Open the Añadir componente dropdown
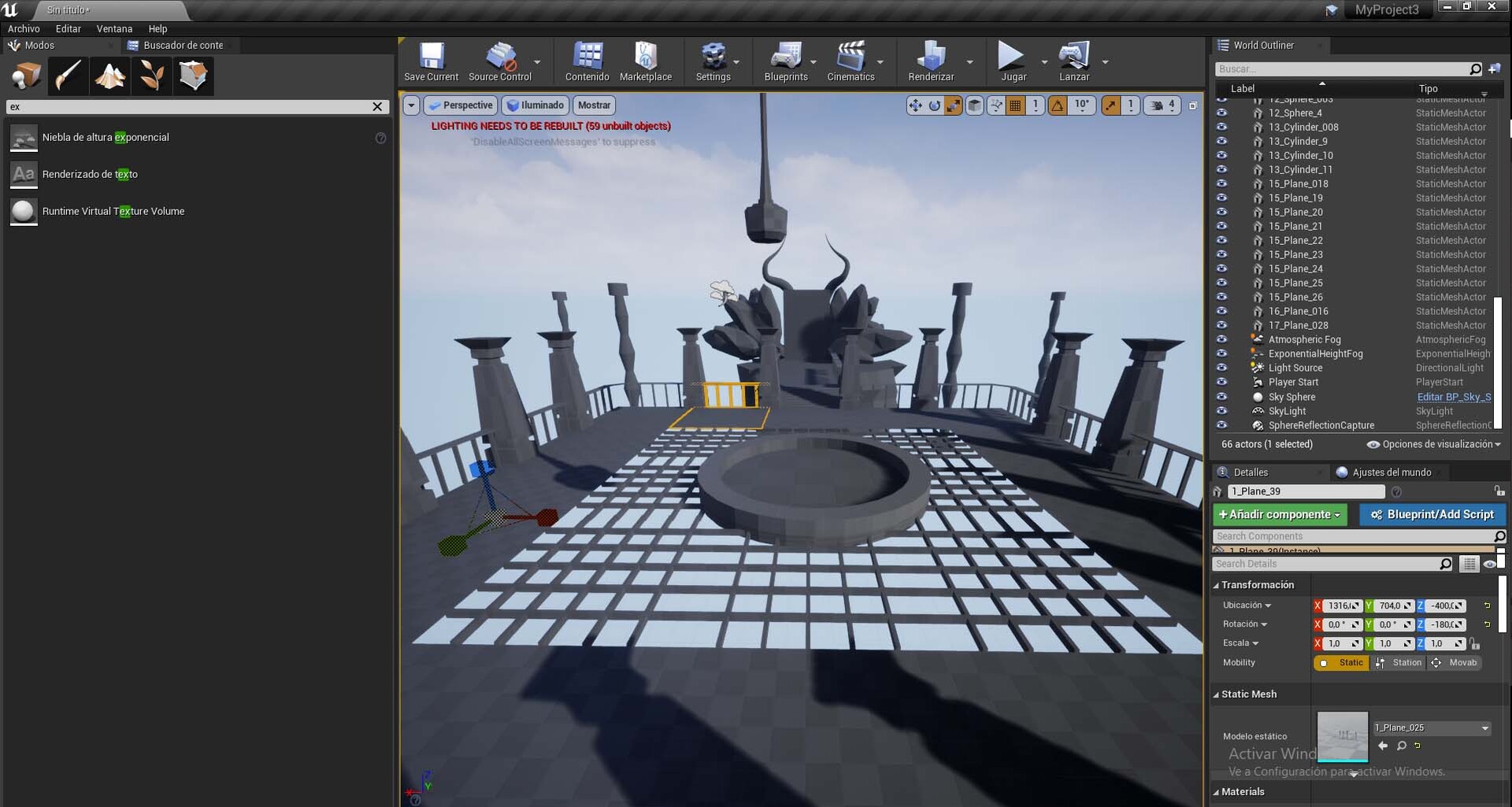Screen dimensions: 1512x807 (x=1279, y=514)
